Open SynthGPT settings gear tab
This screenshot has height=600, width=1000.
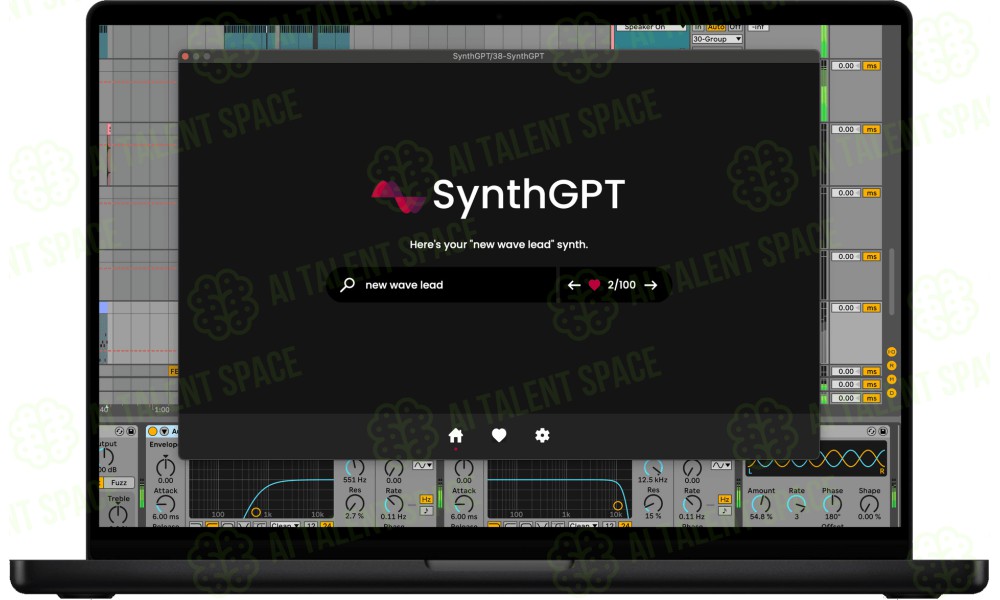click(x=542, y=435)
